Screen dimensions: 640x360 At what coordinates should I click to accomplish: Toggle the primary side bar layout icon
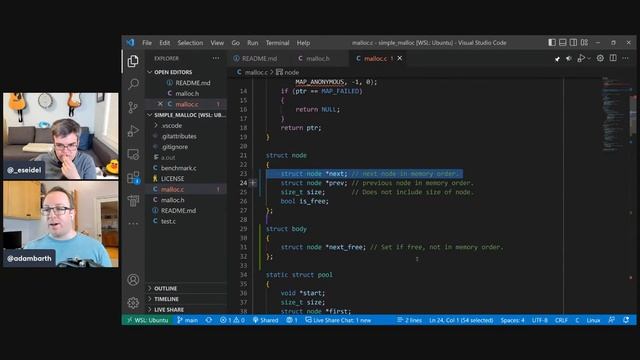[552, 42]
